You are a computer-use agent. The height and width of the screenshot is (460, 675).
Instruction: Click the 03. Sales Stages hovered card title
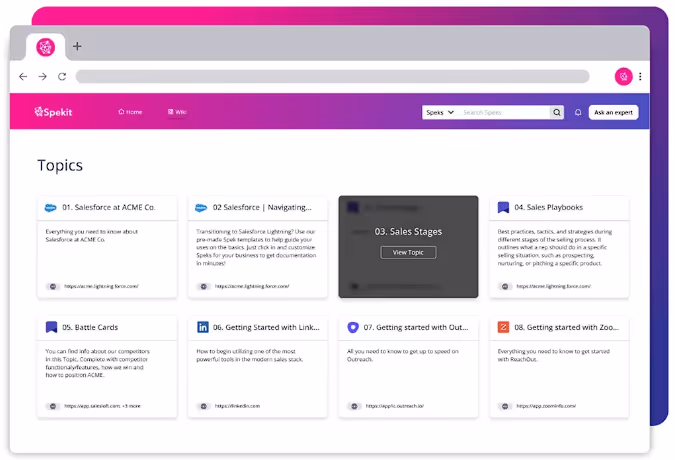[408, 232]
